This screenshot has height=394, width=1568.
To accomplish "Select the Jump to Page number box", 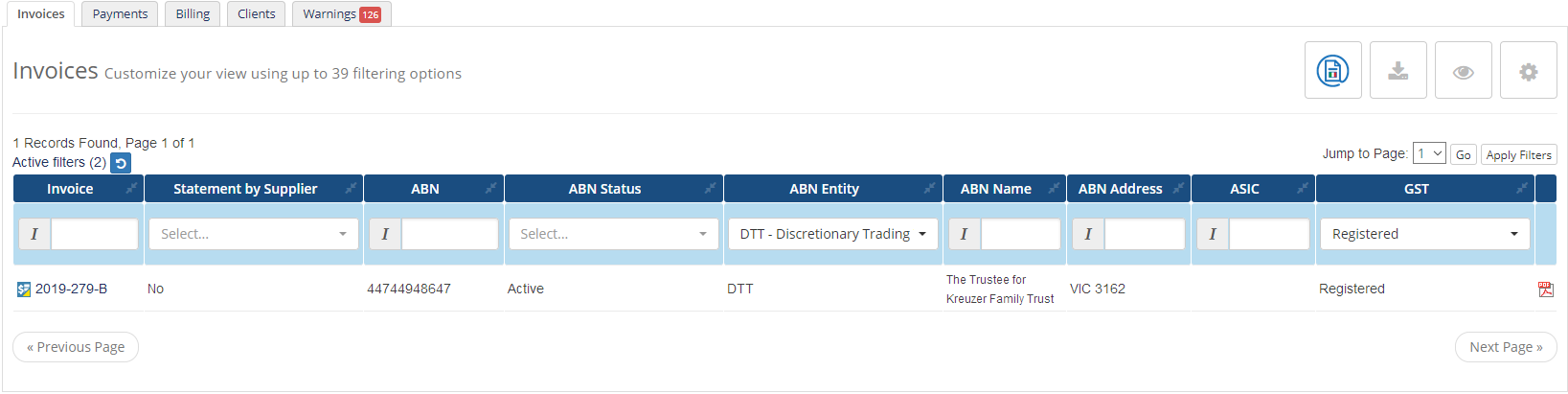I will point(1429,153).
